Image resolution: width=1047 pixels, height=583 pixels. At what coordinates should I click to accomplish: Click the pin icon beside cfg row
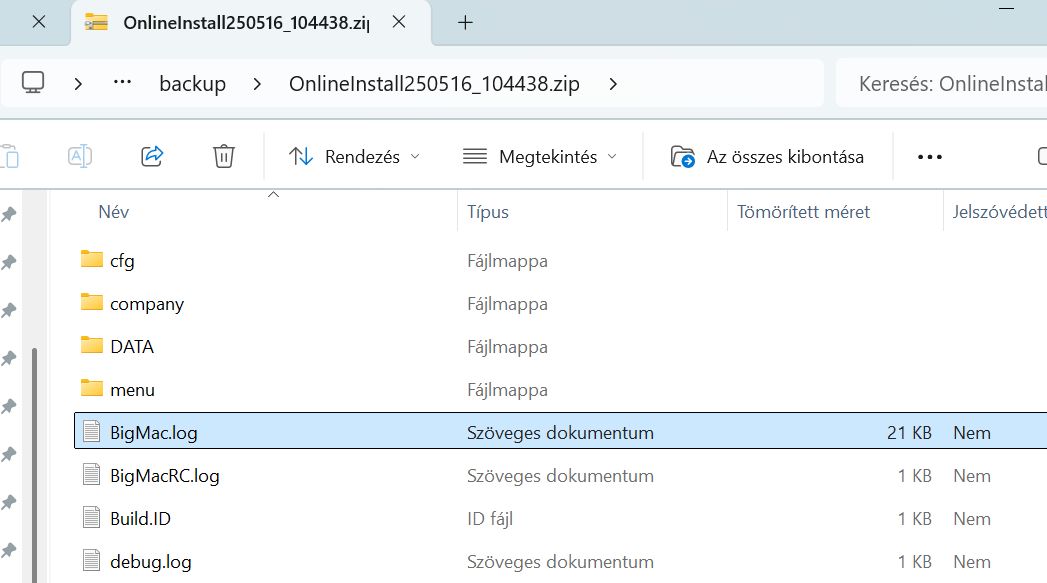click(9, 262)
